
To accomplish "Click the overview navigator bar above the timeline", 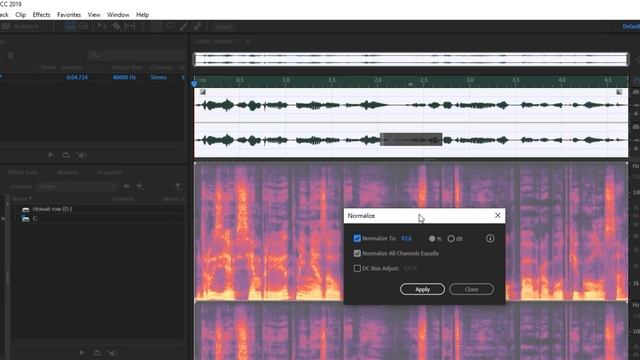I will tap(411, 59).
